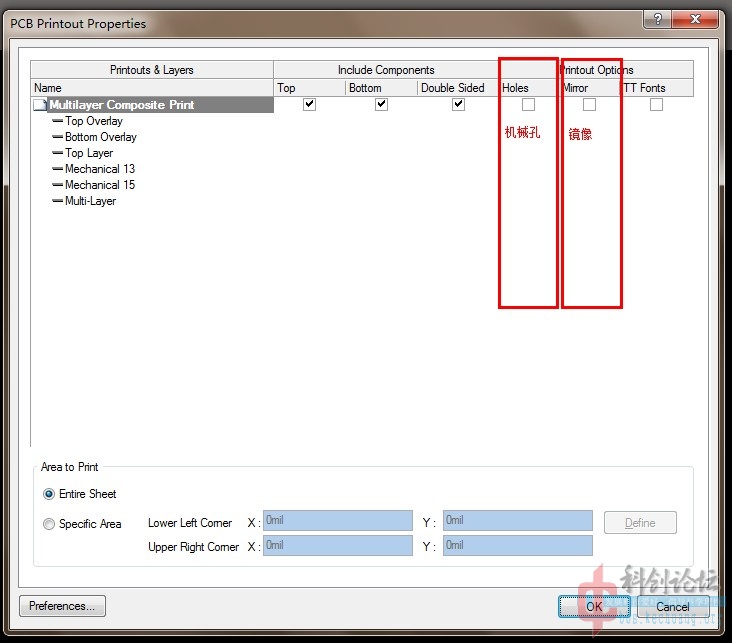
Task: Uncheck the Double Sided components checkbox
Action: (458, 104)
